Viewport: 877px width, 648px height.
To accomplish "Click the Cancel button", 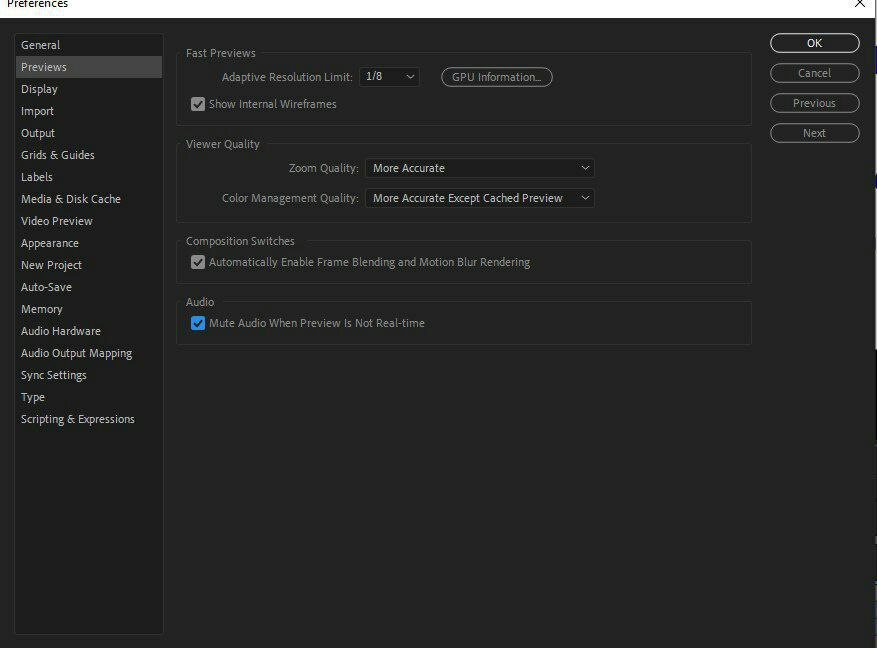I will [814, 73].
